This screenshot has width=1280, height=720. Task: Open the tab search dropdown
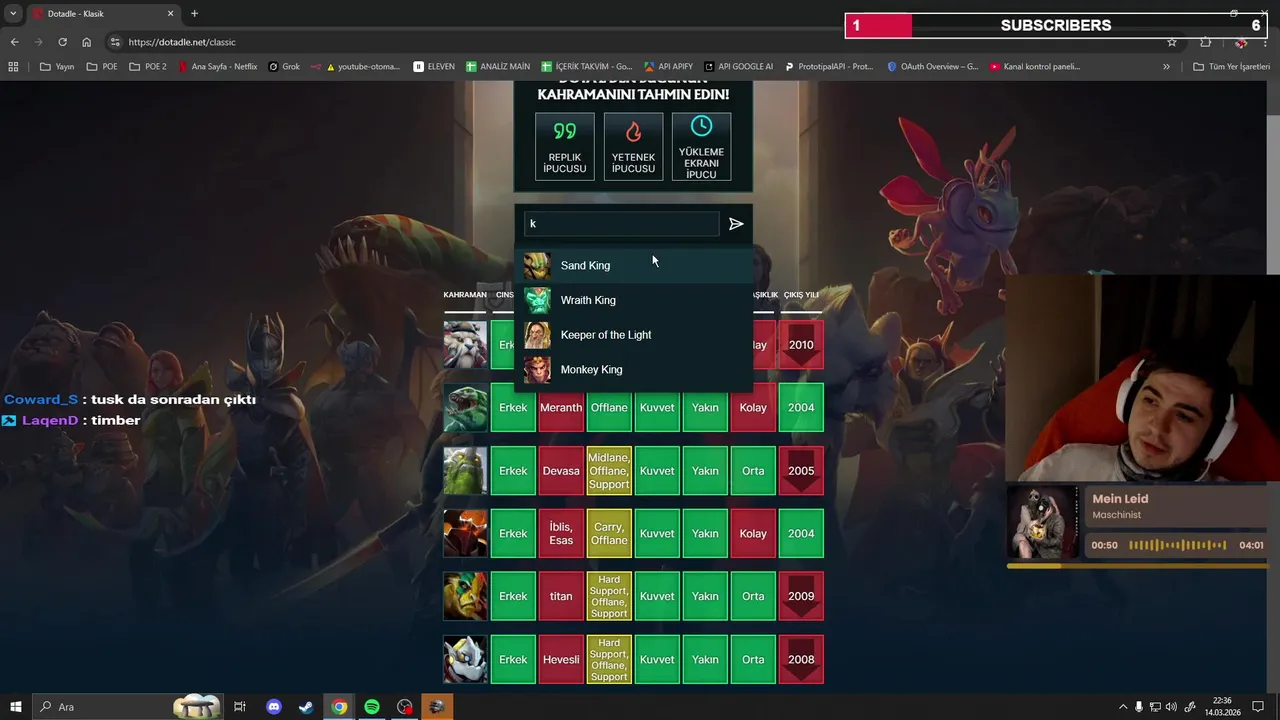(13, 14)
